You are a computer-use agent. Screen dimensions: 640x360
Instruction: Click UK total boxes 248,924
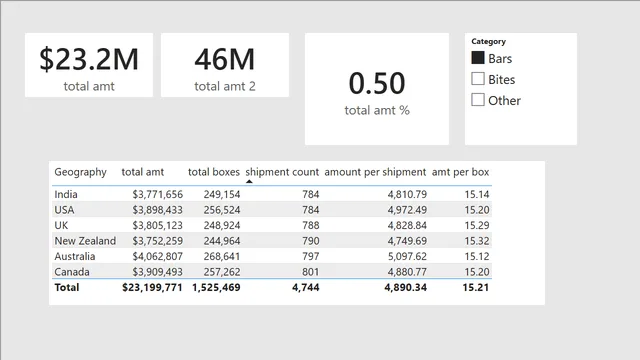pyautogui.click(x=222, y=225)
